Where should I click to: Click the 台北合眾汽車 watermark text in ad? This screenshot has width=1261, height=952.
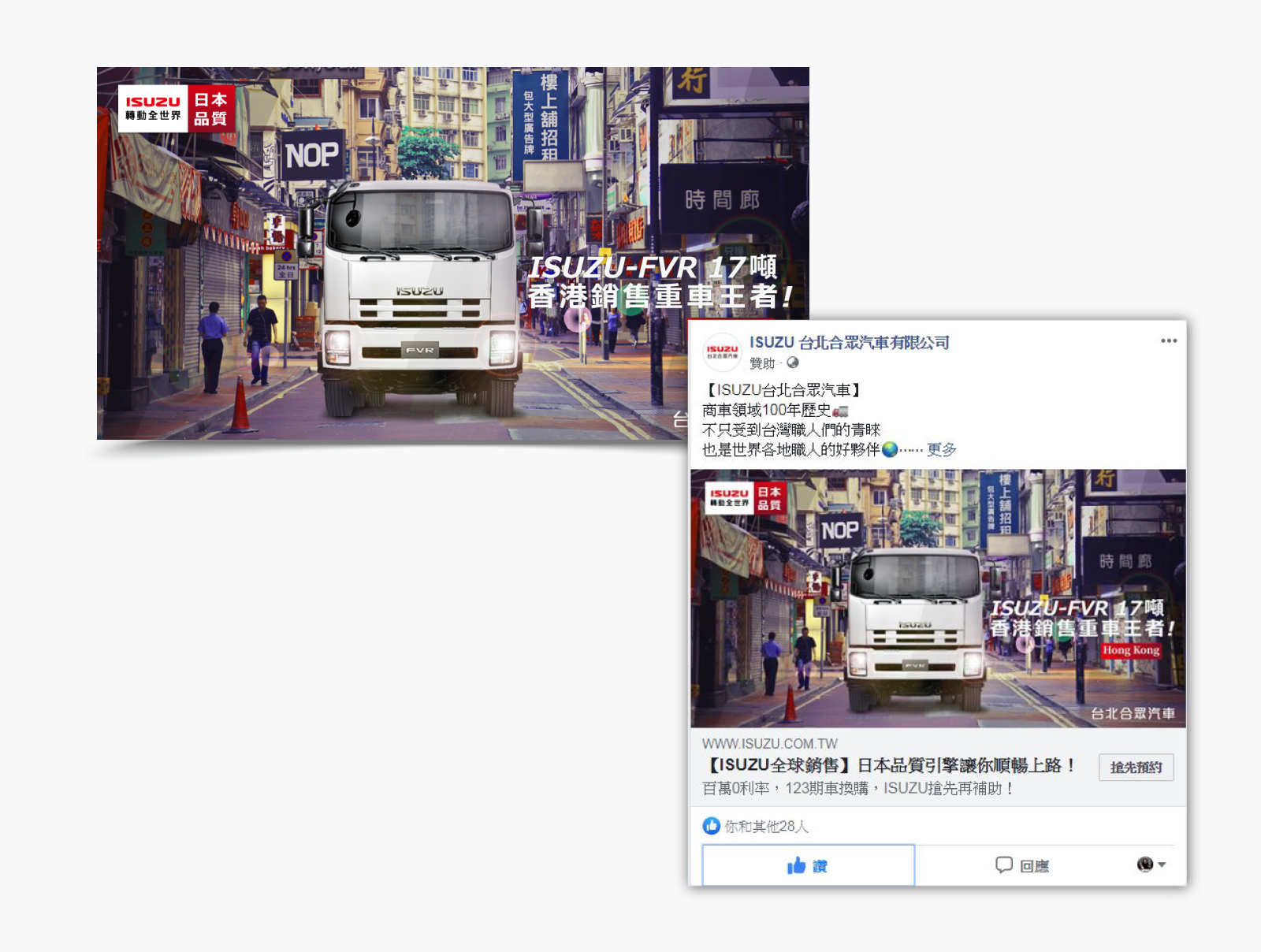coord(1133,713)
